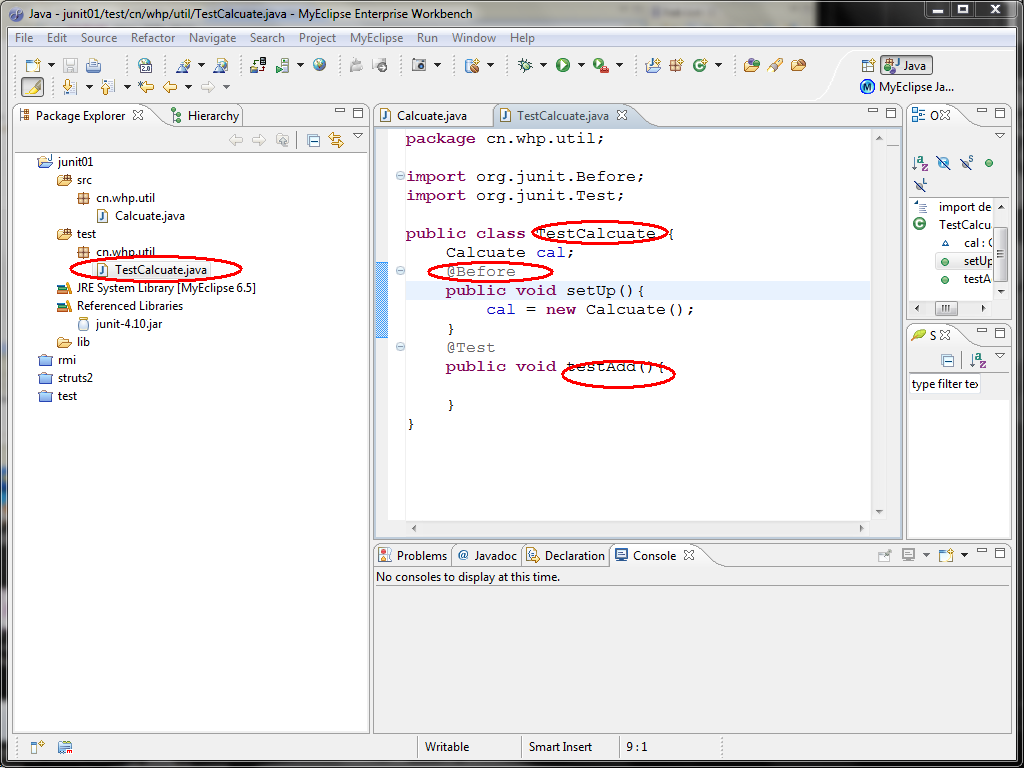1024x768 pixels.
Task: Open the MyEclipse menu
Action: [x=376, y=38]
